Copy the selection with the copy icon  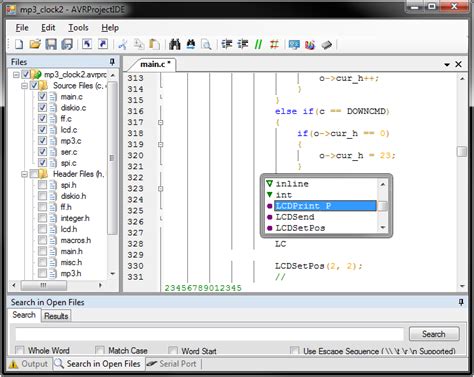[139, 44]
